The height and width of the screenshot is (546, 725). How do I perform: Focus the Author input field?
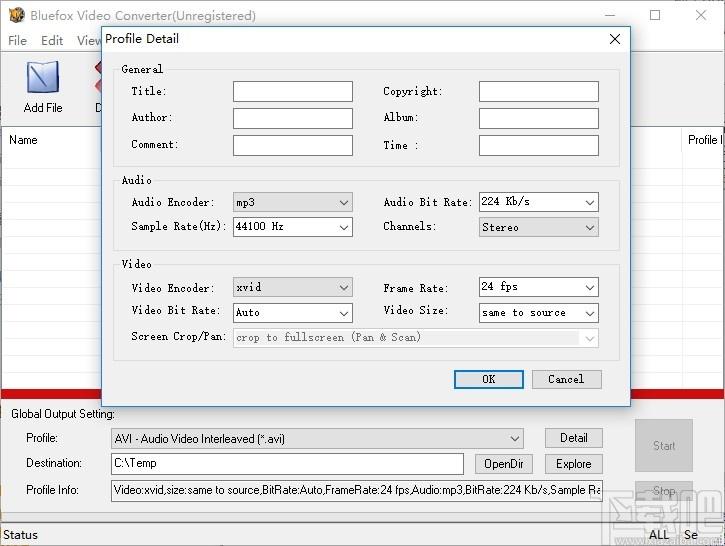pos(293,118)
